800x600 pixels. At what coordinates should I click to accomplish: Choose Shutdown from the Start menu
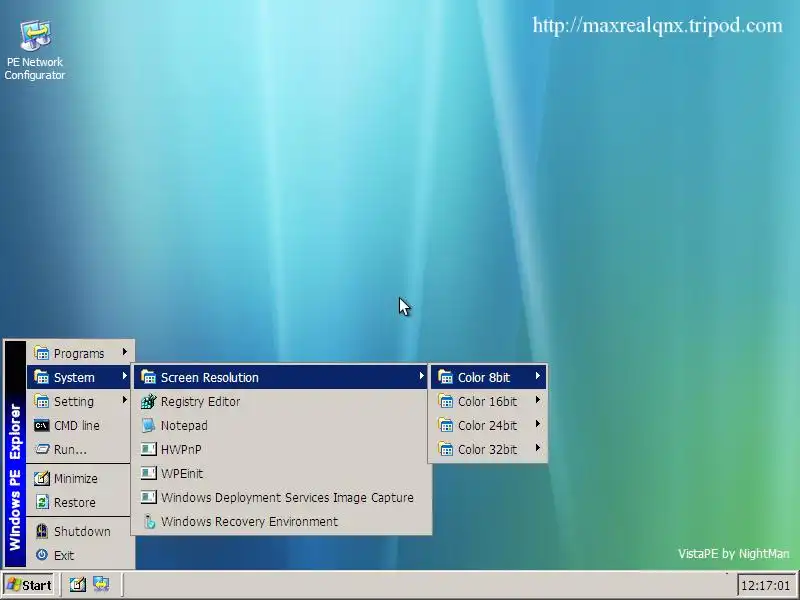click(80, 531)
